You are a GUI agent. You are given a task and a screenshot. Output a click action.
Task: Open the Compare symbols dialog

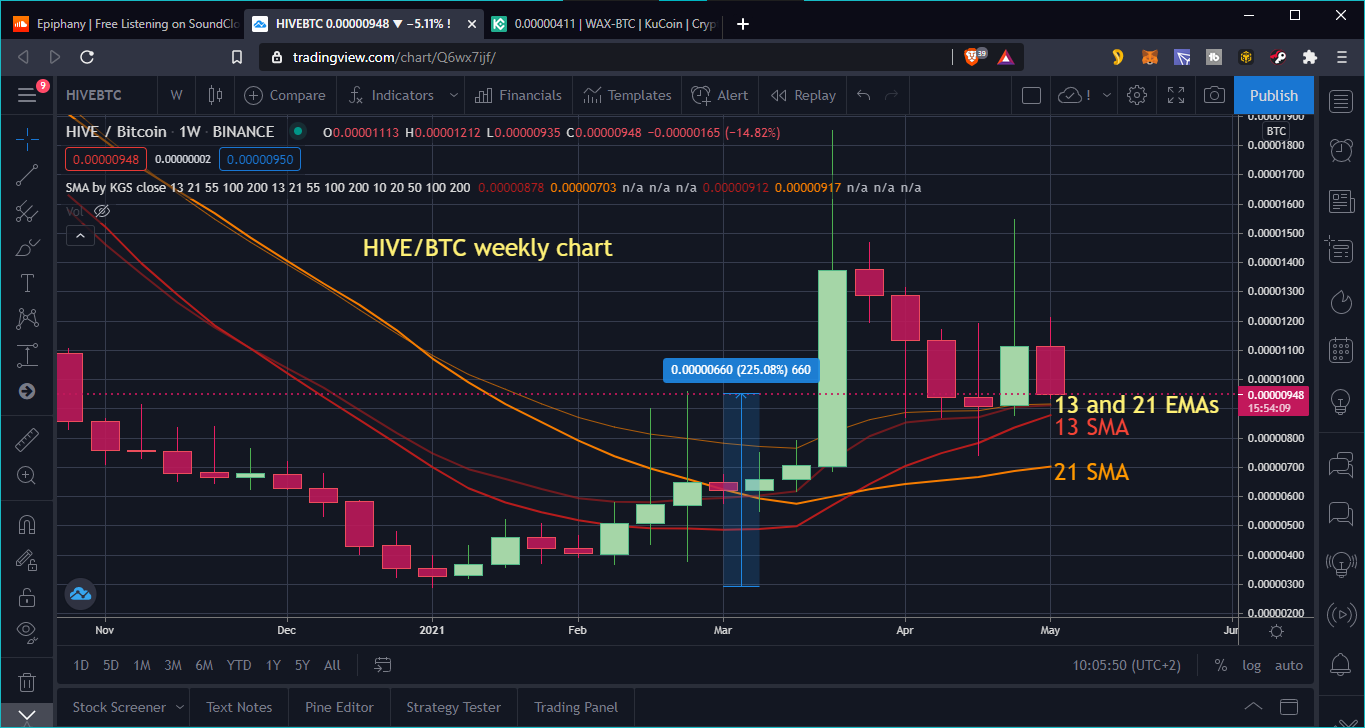tap(285, 95)
